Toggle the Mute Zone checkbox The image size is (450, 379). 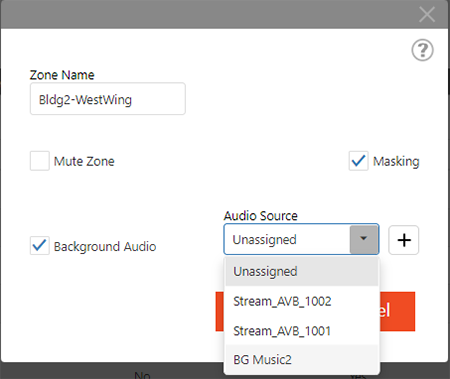click(x=40, y=161)
